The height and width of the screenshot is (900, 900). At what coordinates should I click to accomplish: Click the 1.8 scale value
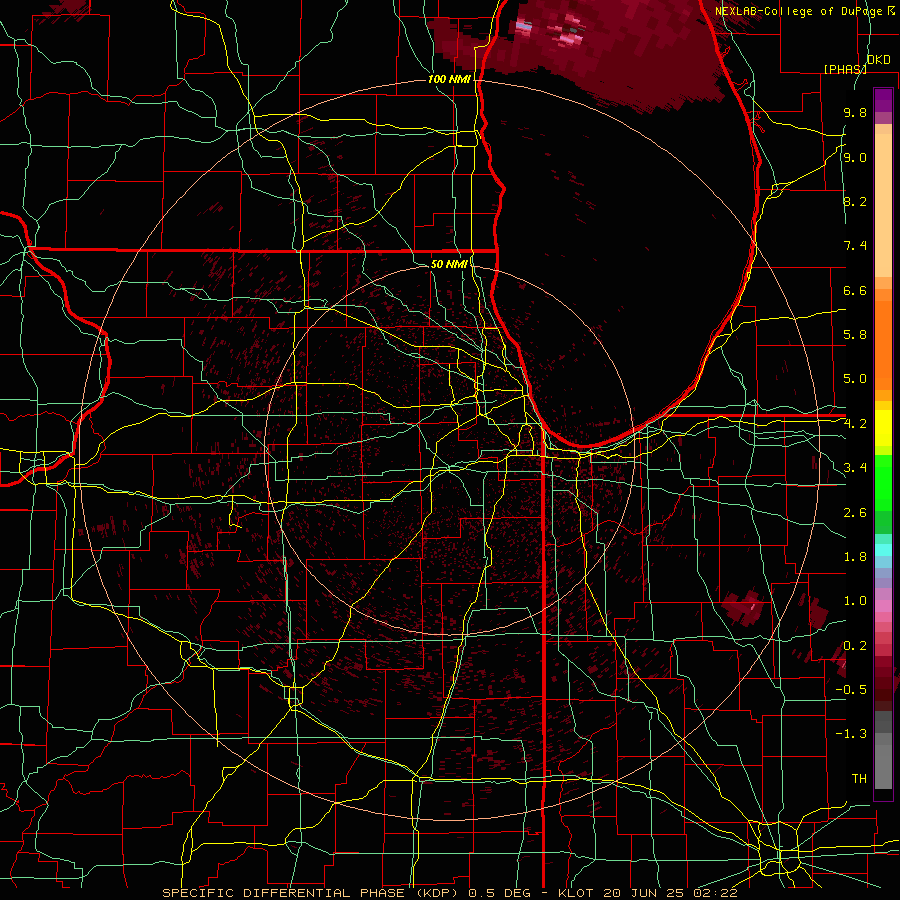[855, 557]
